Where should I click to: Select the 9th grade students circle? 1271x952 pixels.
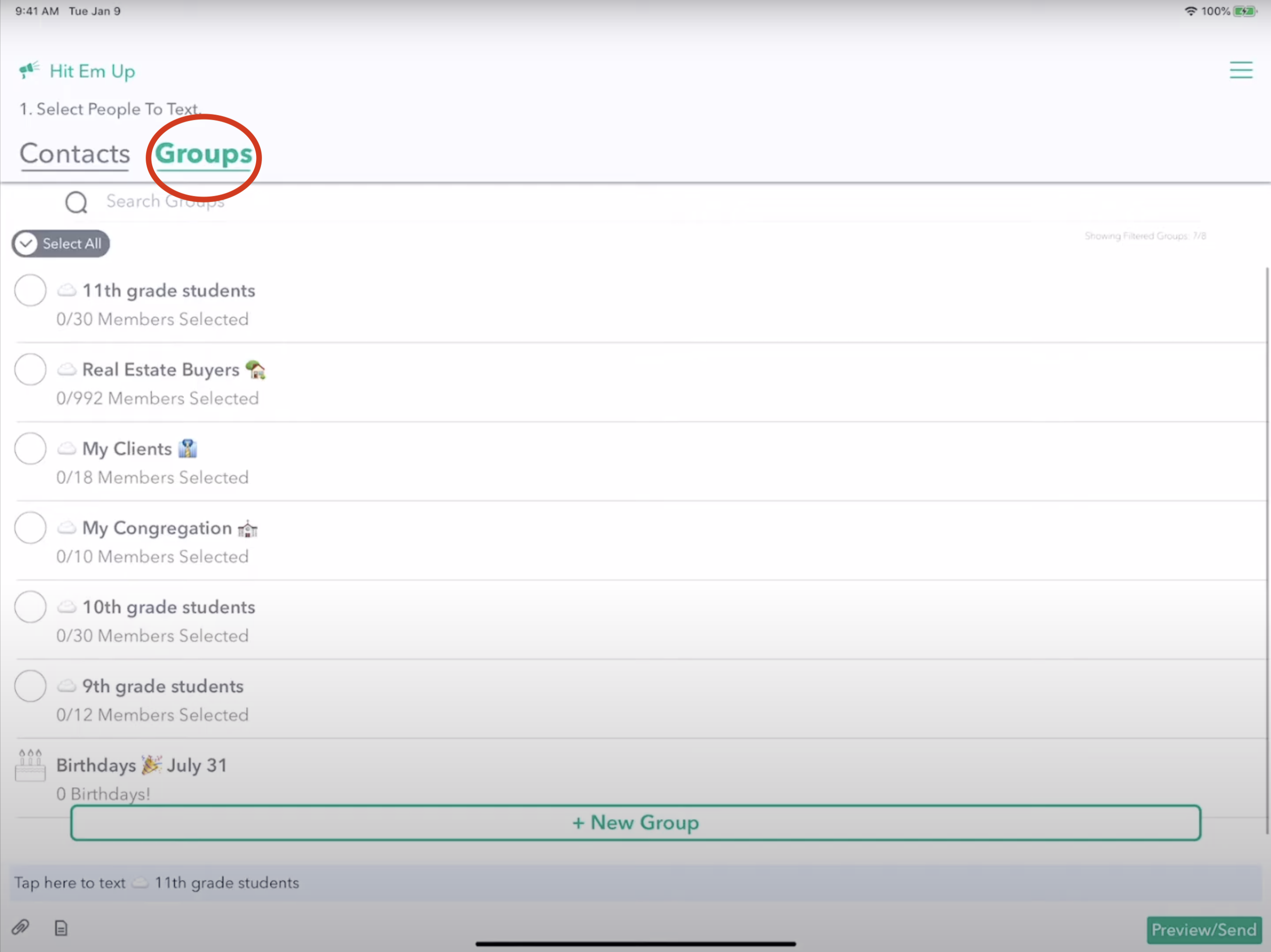tap(30, 685)
